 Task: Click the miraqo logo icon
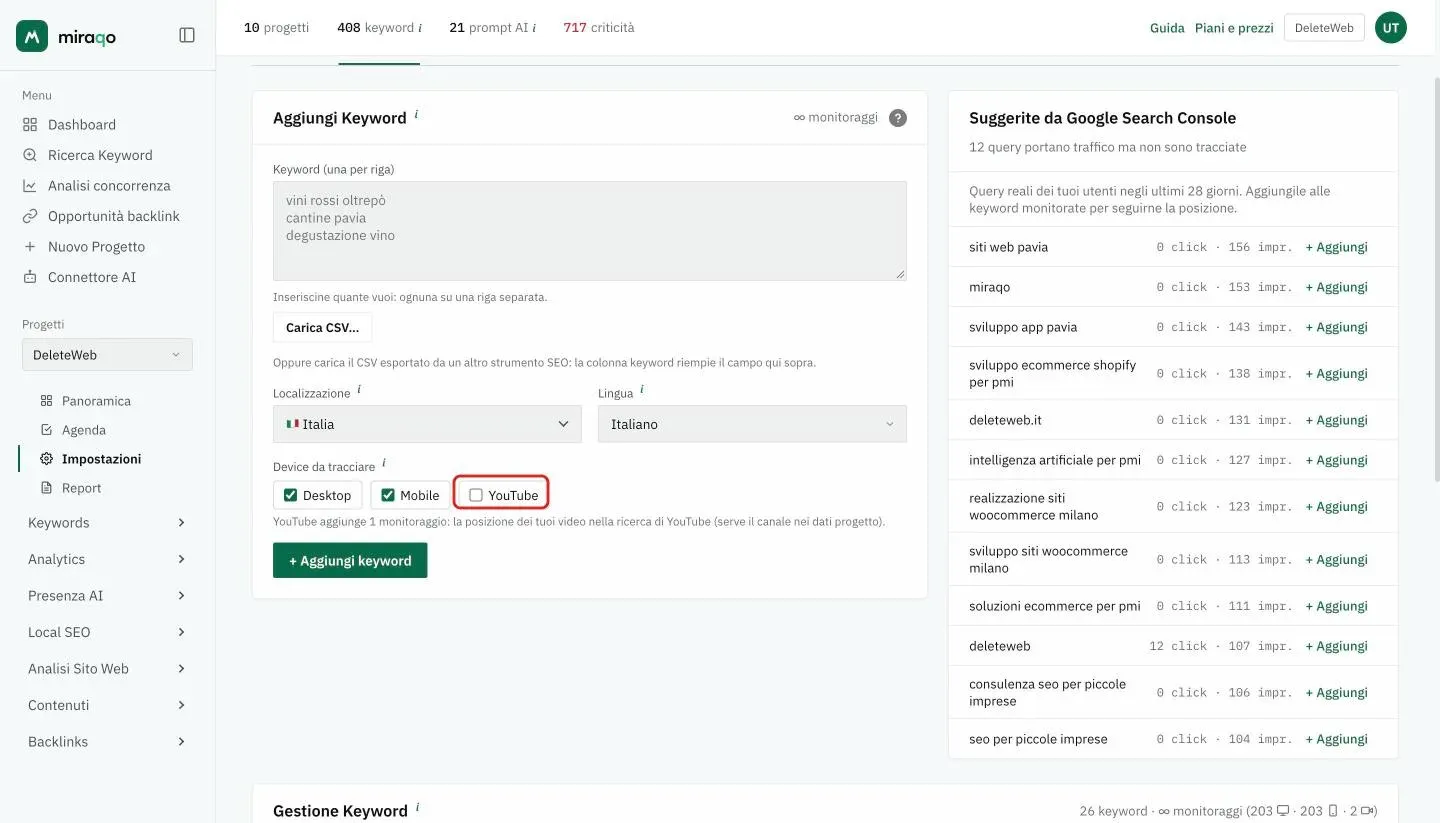click(32, 36)
